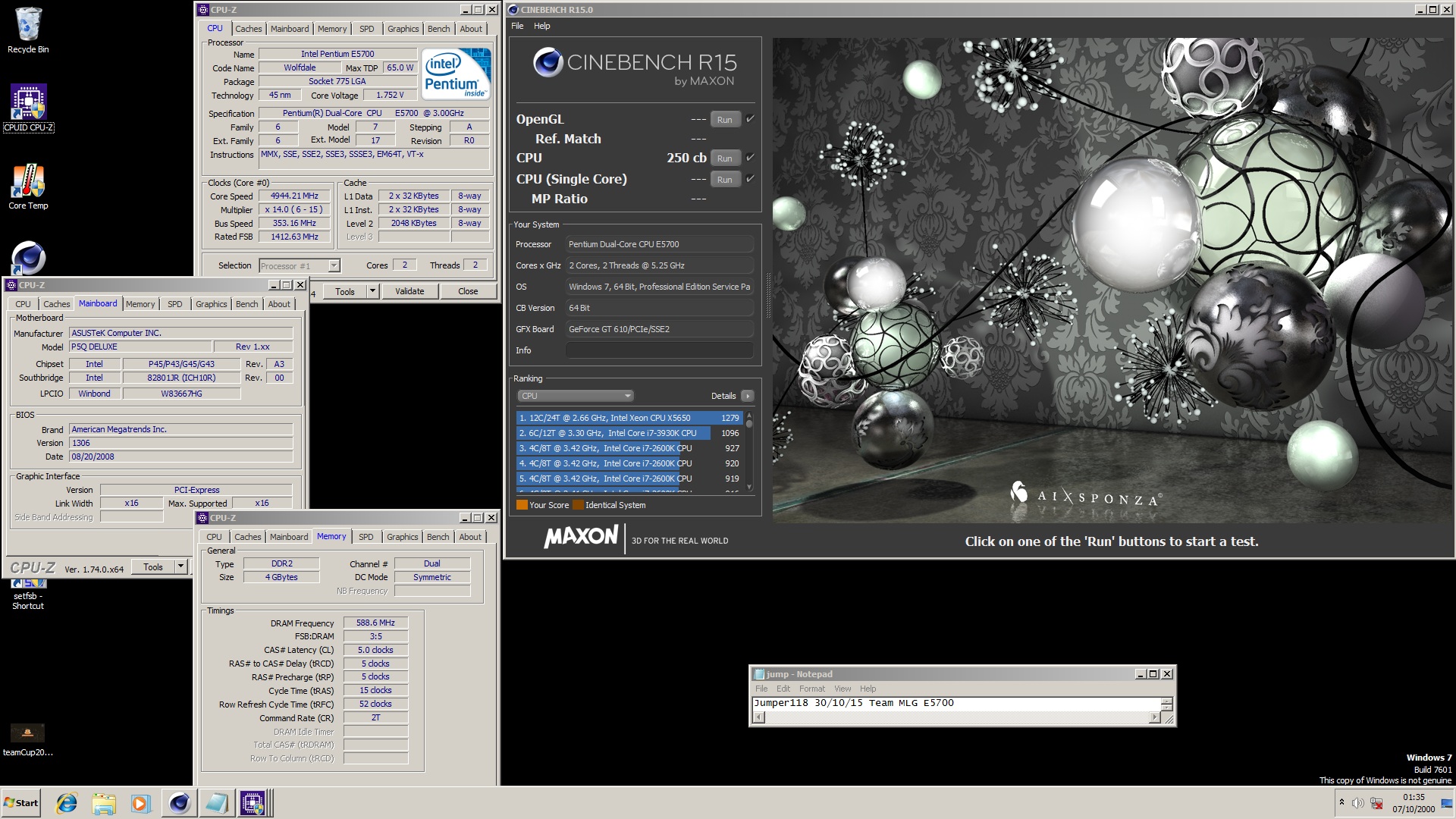This screenshot has width=1456, height=819.
Task: Run the CPU (Single Core) benchmark
Action: (724, 180)
